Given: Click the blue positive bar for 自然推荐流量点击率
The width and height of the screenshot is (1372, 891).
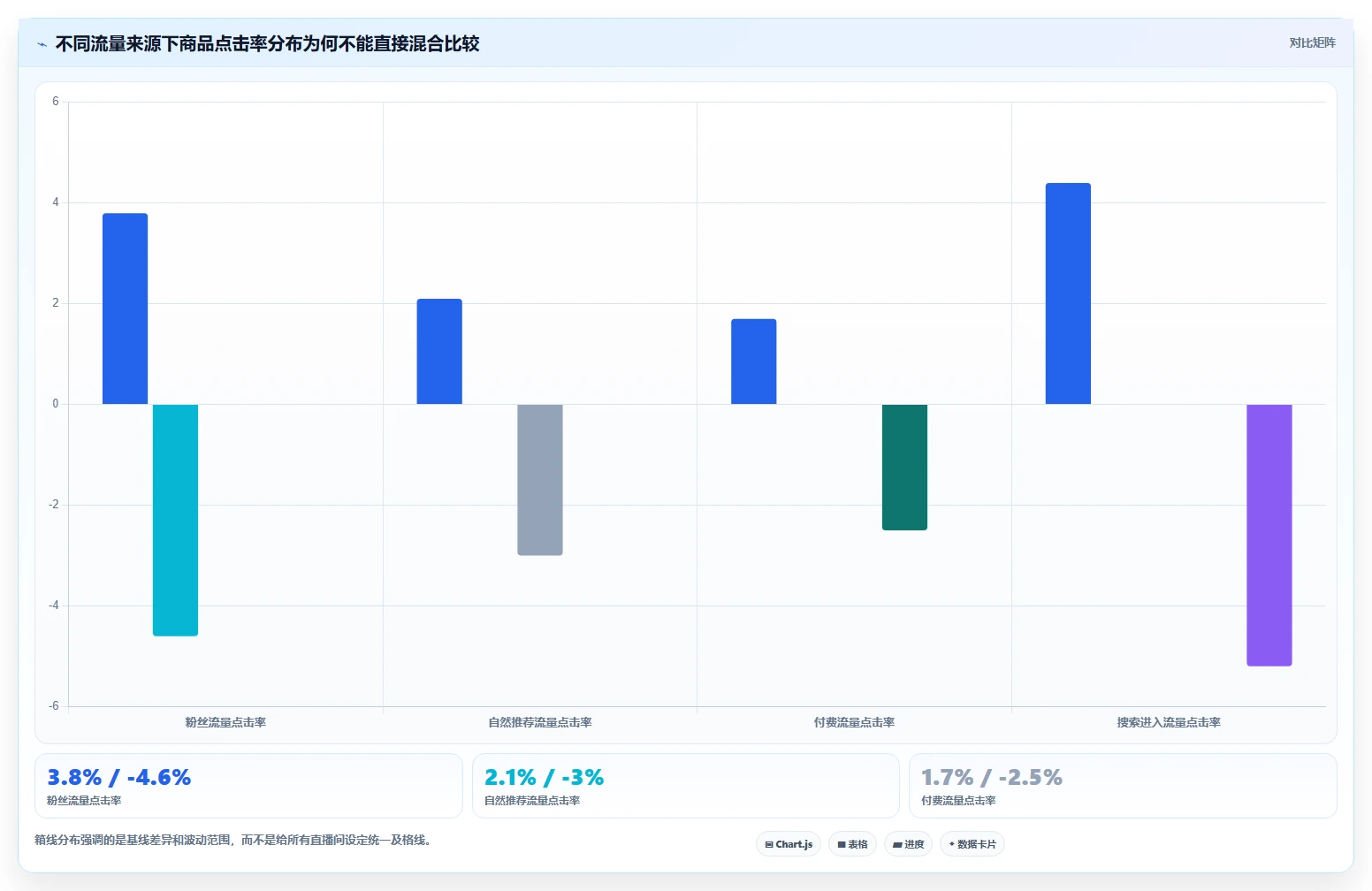Looking at the screenshot, I should [439, 351].
